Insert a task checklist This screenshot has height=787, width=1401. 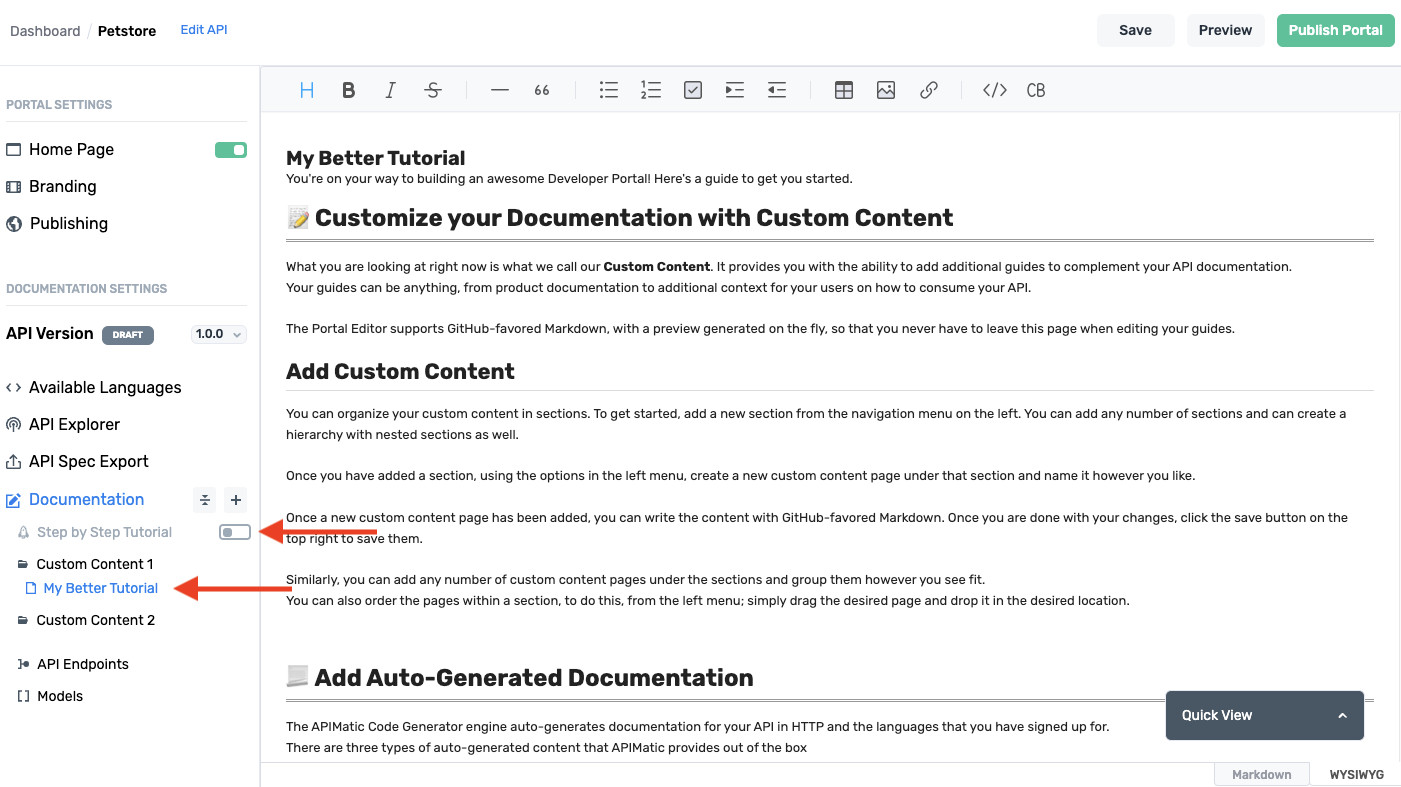693,90
